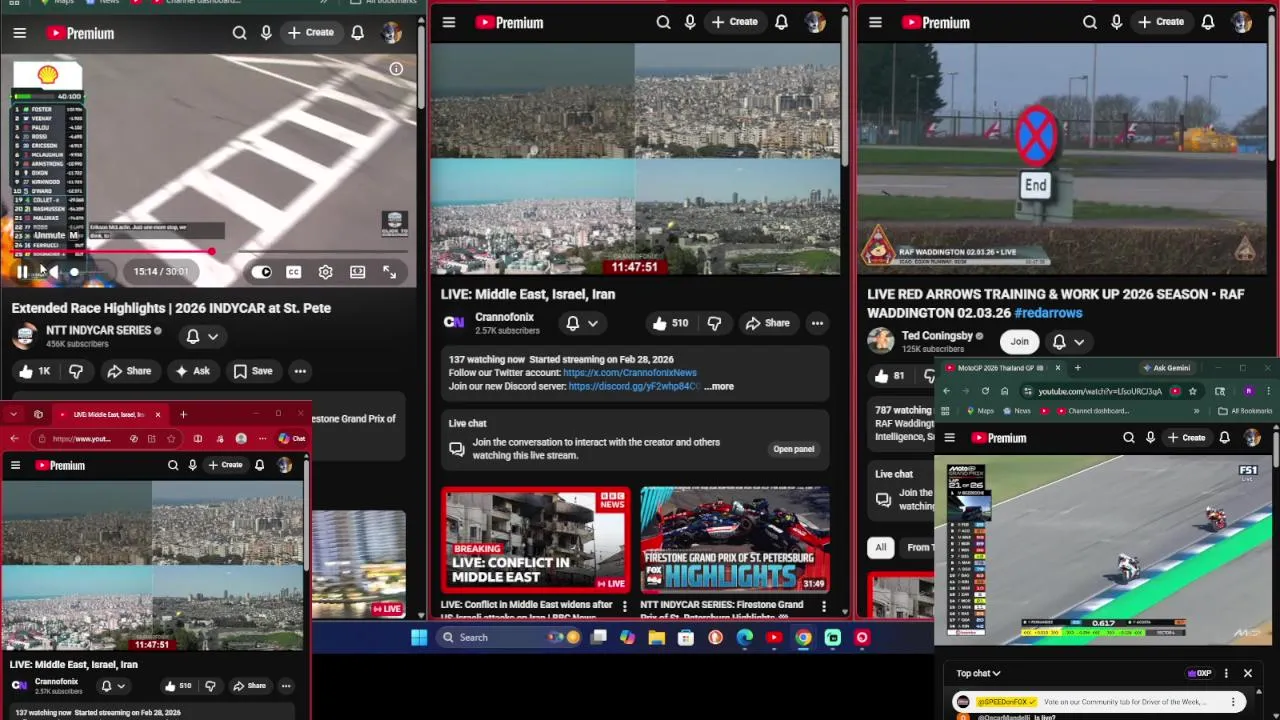The image size is (1280, 720).
Task: Click search icon in center Middle East window
Action: point(663,22)
